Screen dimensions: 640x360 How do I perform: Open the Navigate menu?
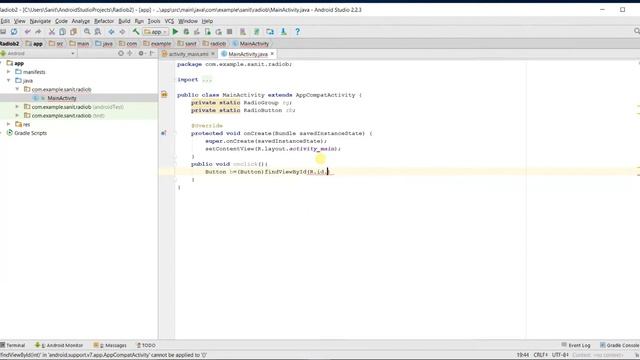tap(40, 21)
